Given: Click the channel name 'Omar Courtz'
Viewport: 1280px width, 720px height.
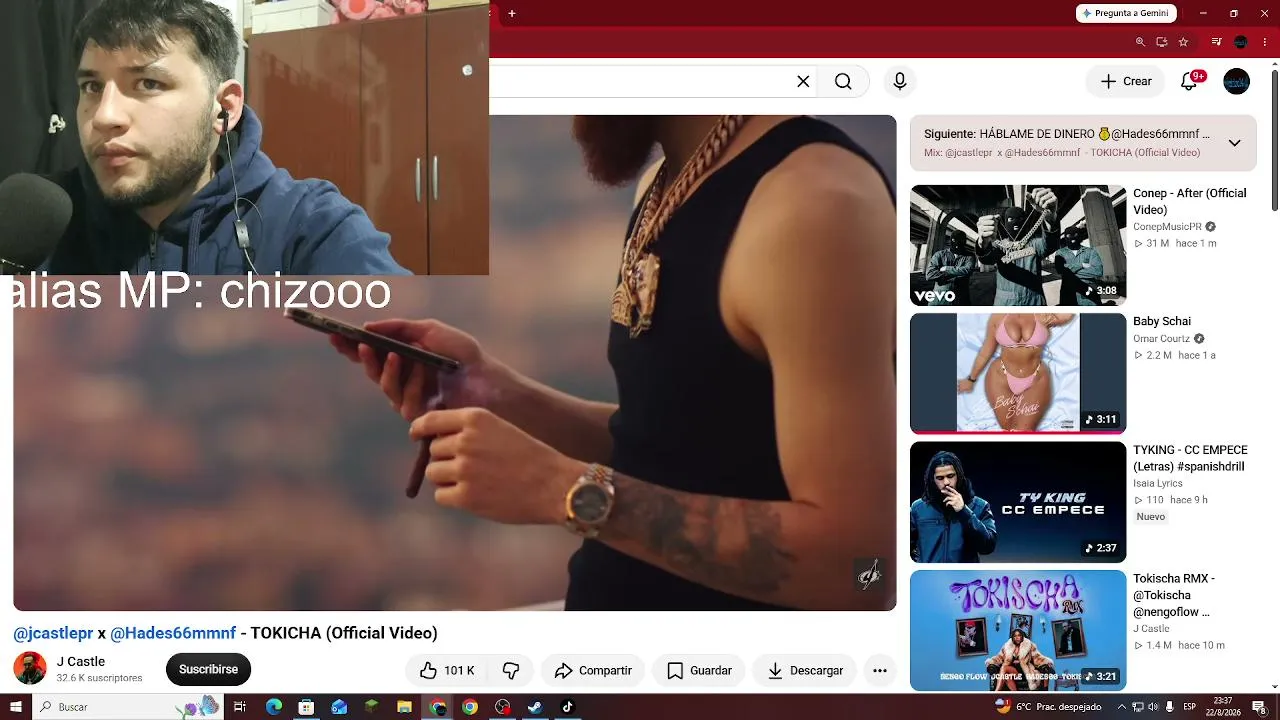Looking at the screenshot, I should 1161,339.
